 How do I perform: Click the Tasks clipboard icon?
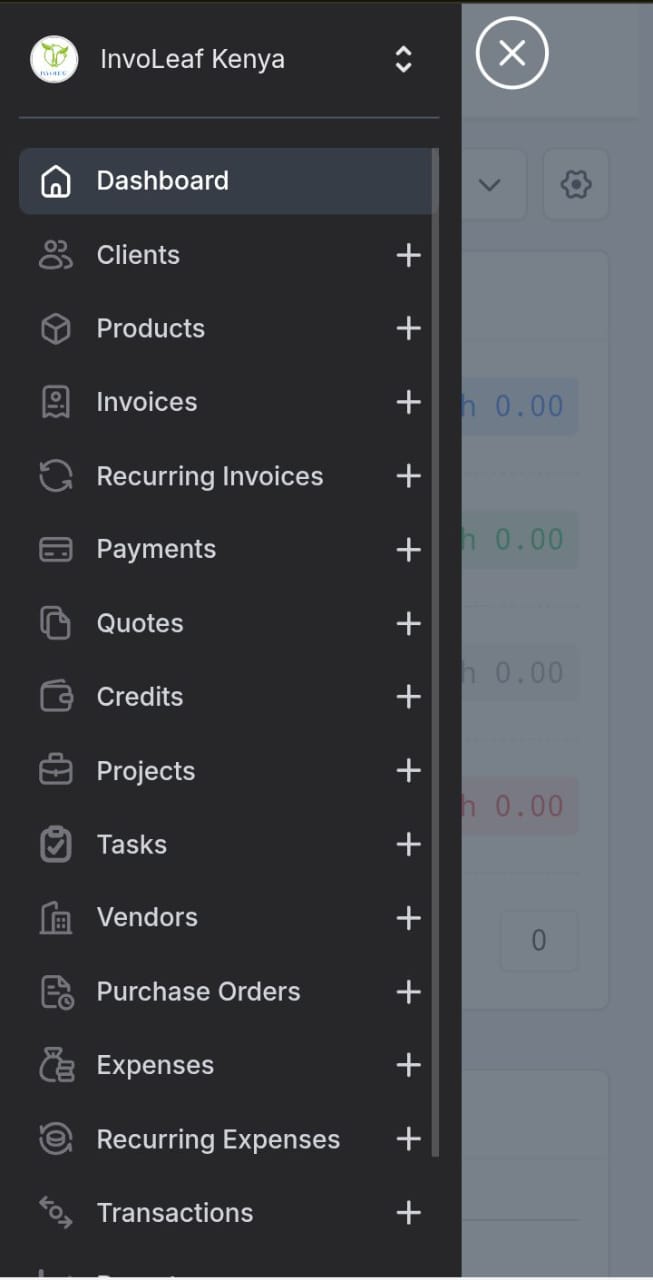(x=56, y=845)
